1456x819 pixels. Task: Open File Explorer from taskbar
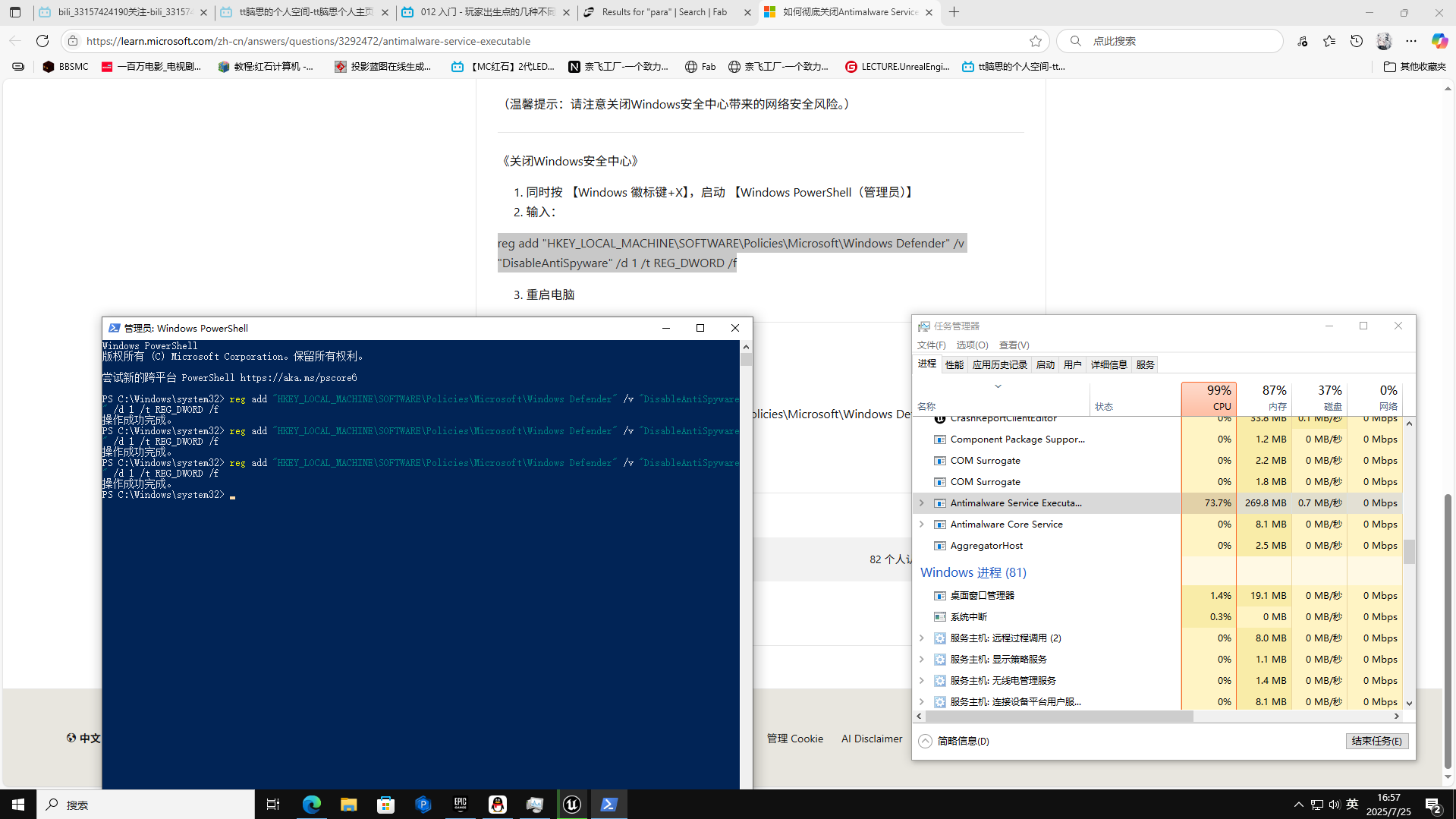(x=348, y=805)
